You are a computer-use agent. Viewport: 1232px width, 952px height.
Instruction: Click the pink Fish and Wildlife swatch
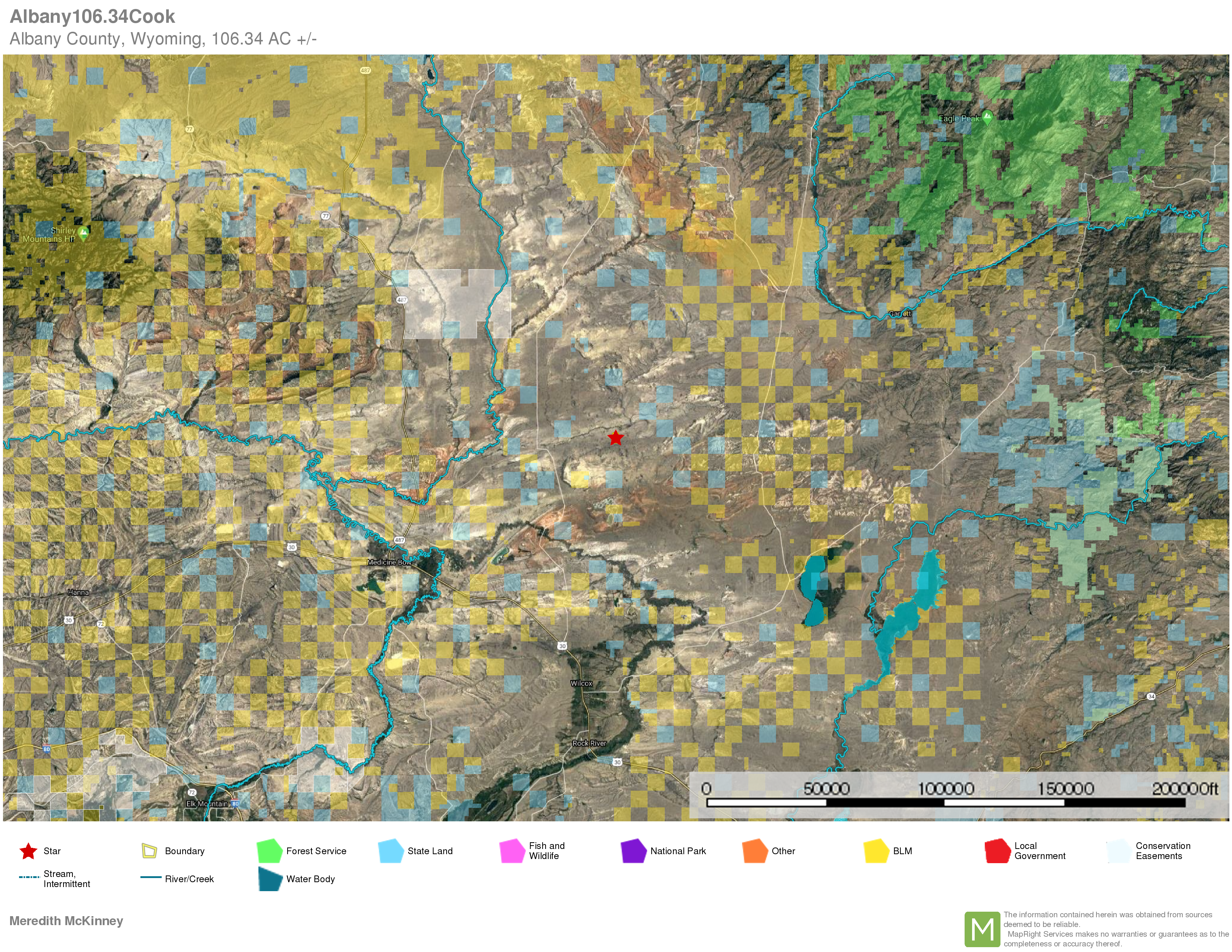(x=512, y=851)
